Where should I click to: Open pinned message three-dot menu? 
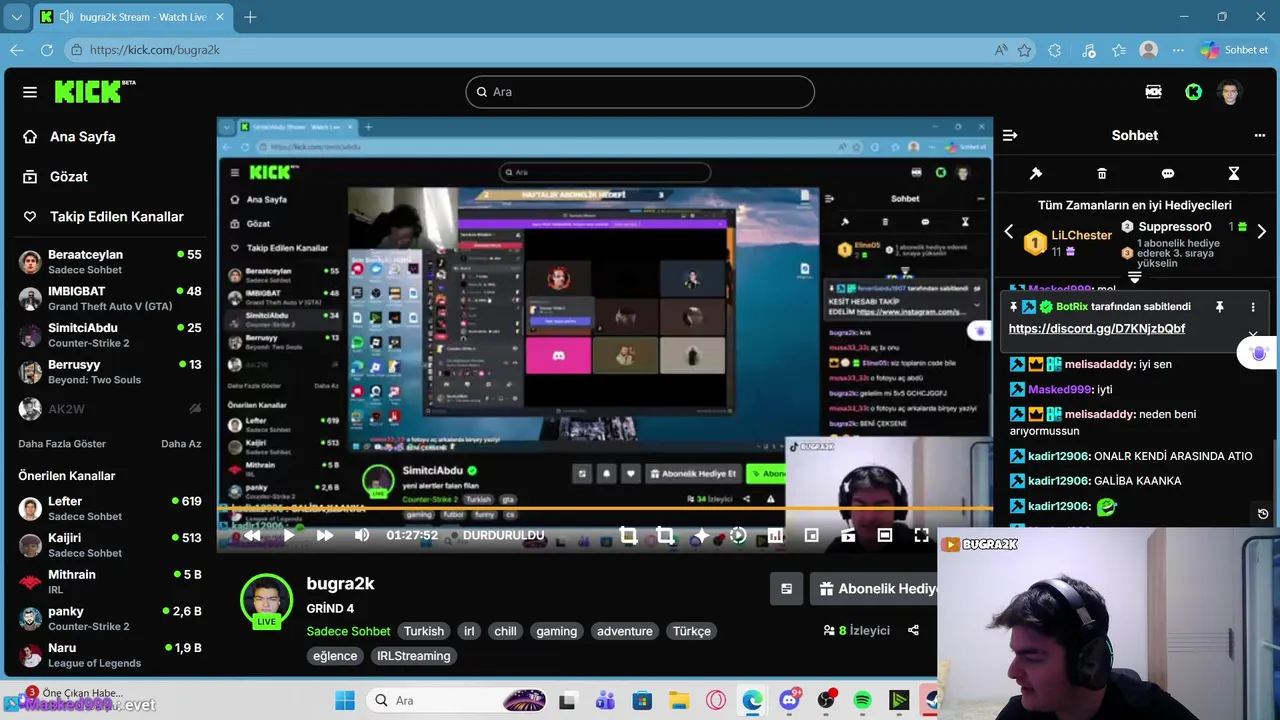coord(1253,307)
